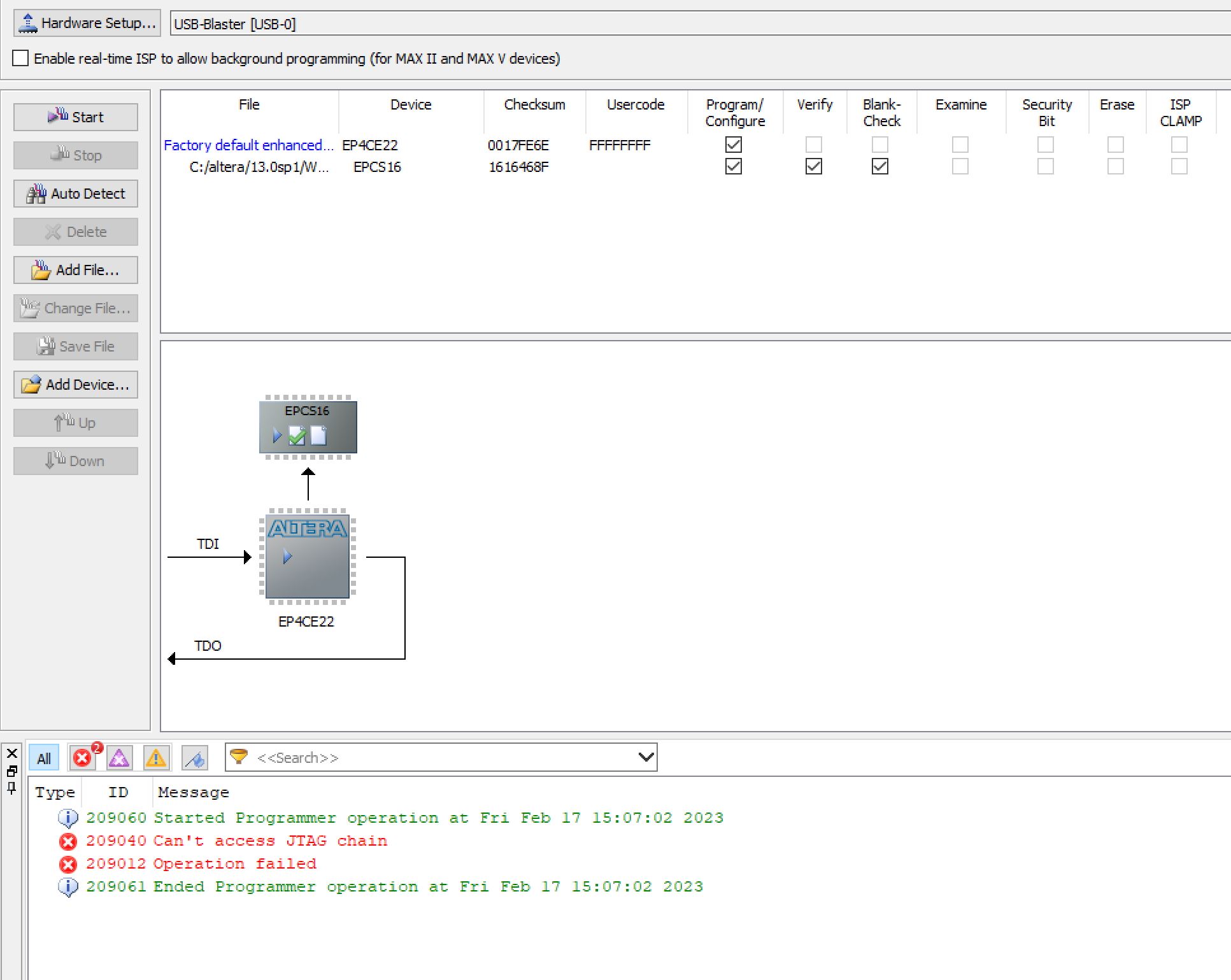Click the message search input field
The height and width of the screenshot is (980, 1231).
443,758
